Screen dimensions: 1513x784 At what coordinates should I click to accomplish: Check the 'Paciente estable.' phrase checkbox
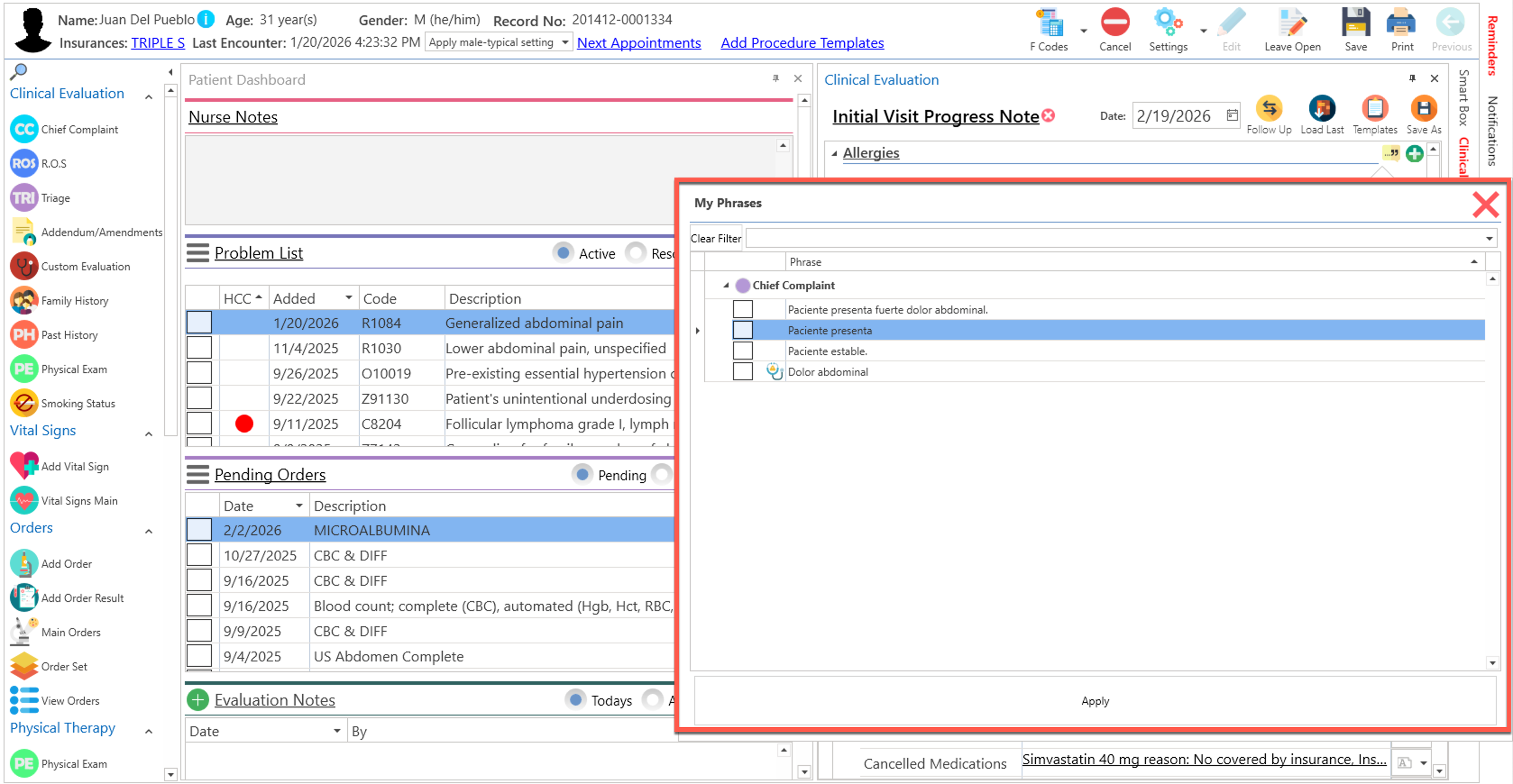point(743,351)
